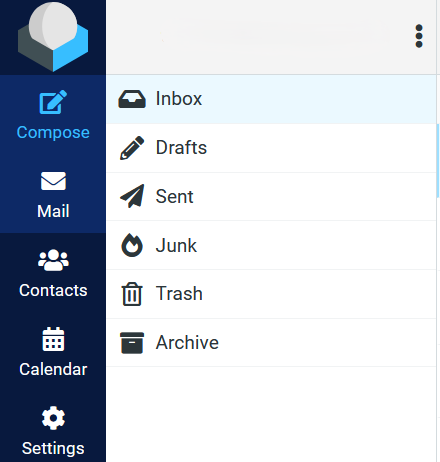Open the Archive folder
Screen dimensions: 440x462
tap(271, 343)
